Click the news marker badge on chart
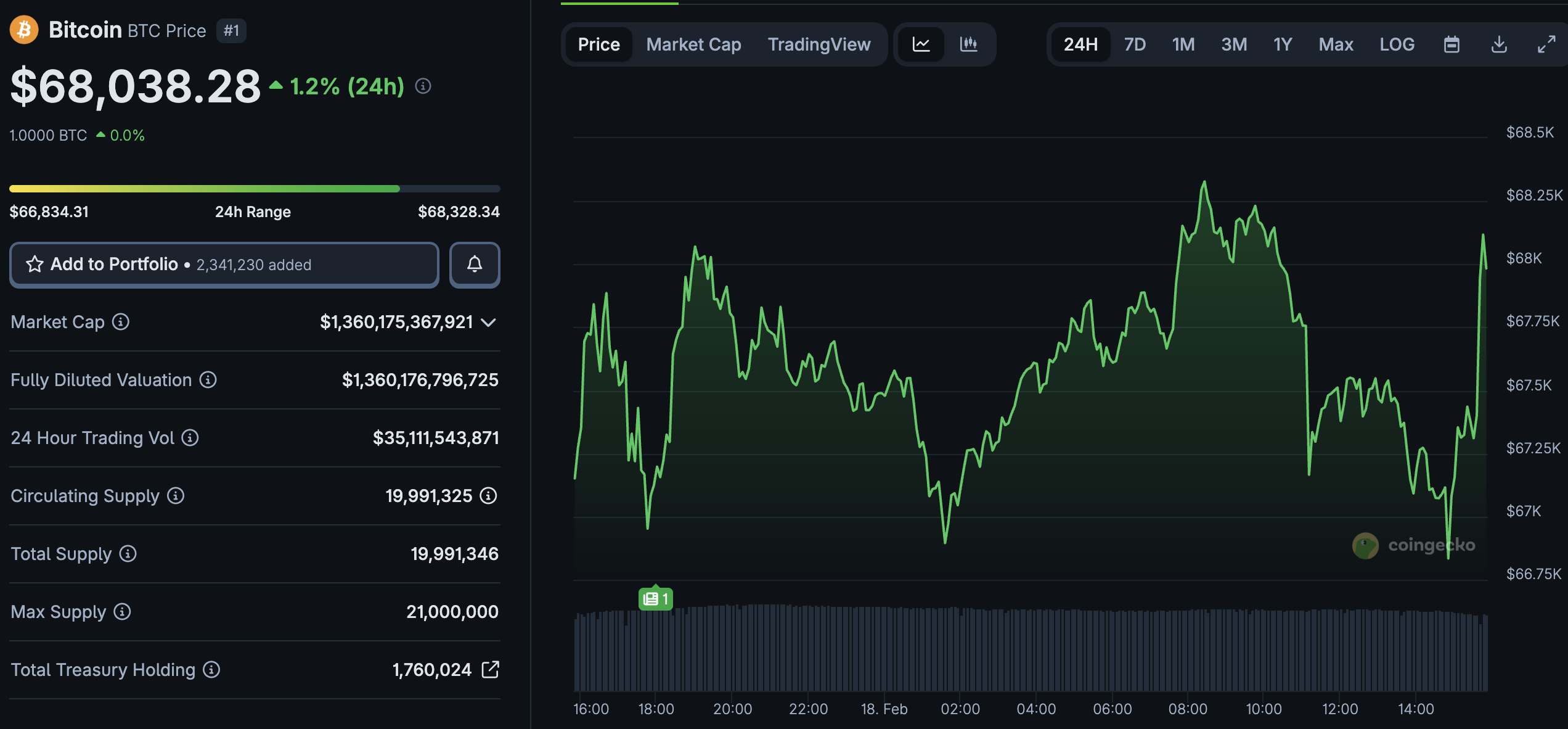 click(656, 598)
